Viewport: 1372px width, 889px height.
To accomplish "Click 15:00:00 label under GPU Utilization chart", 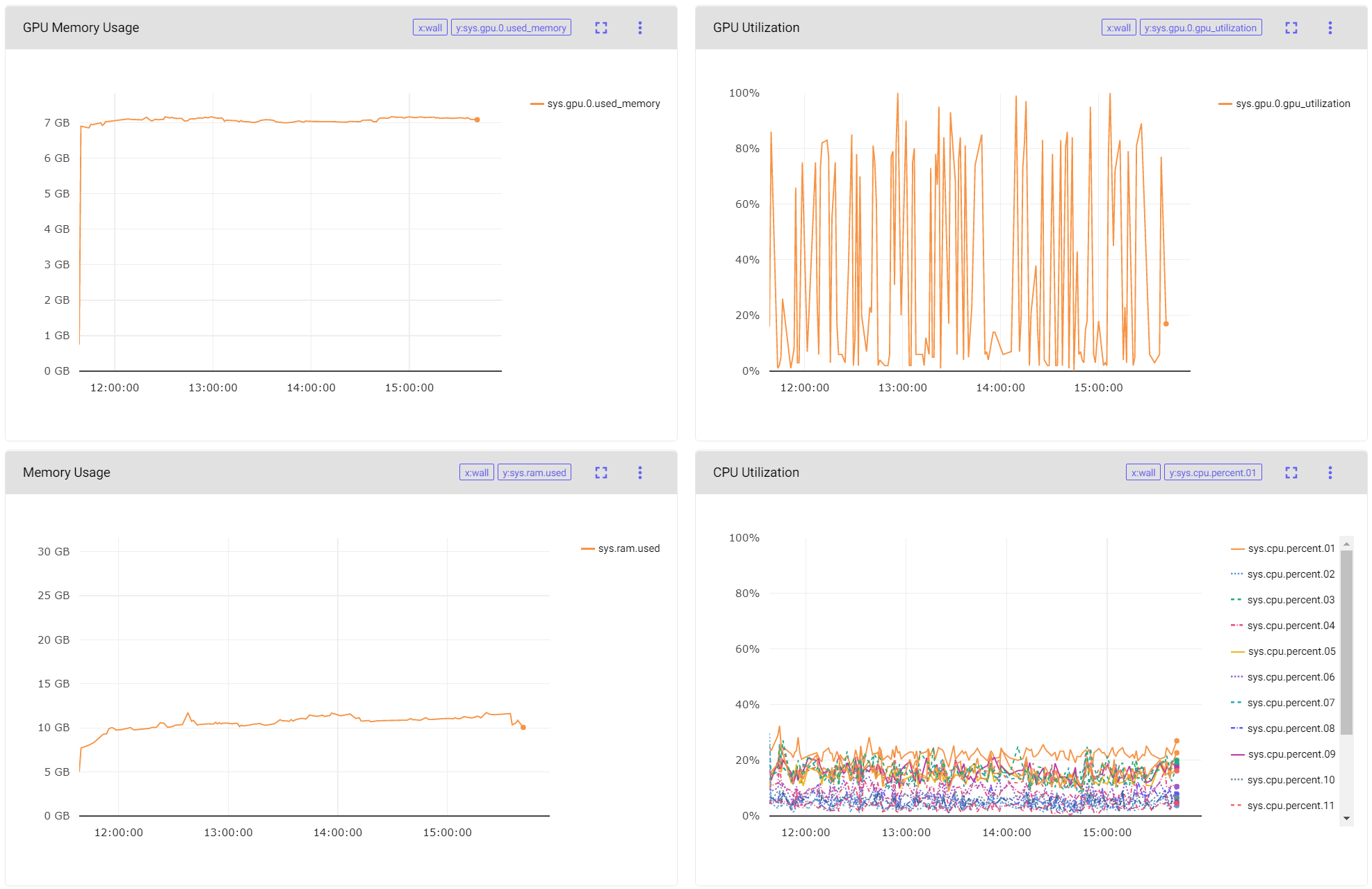I will tap(1098, 388).
